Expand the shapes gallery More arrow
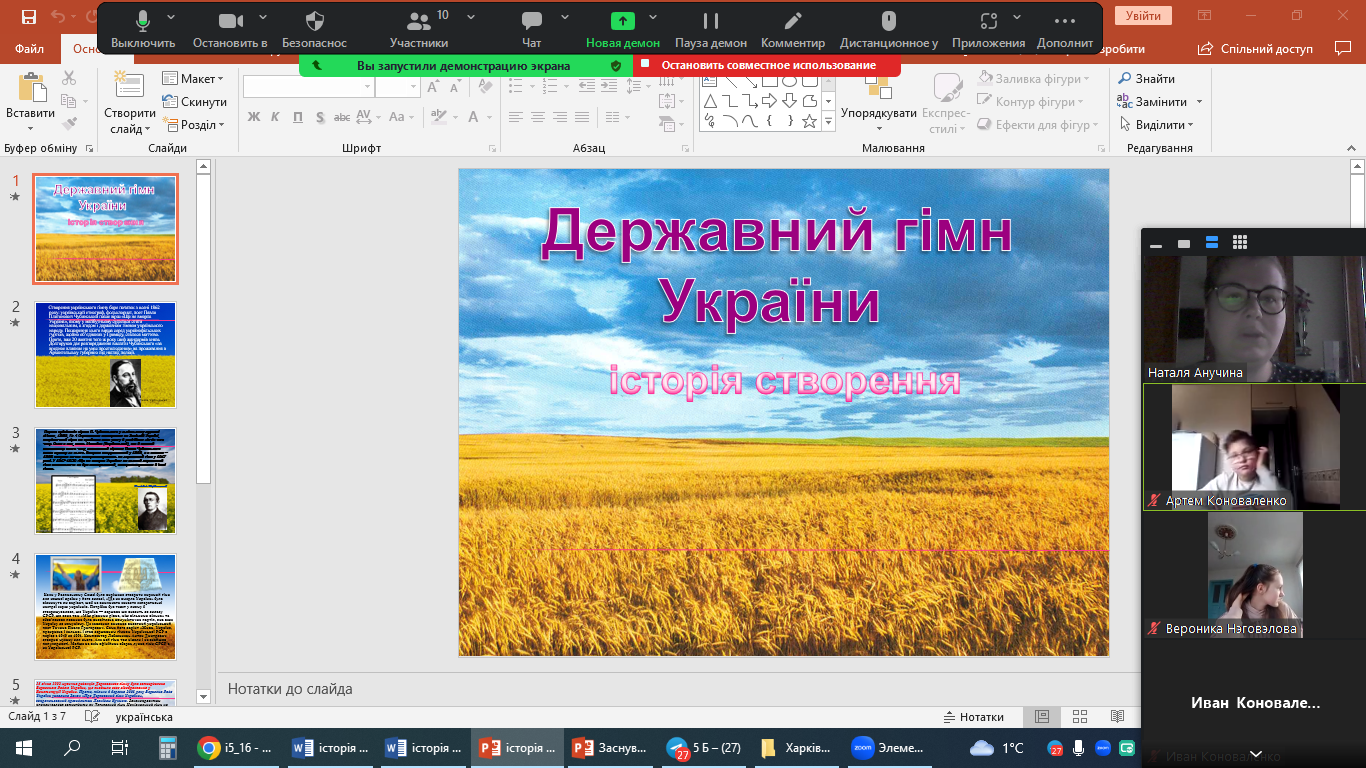The image size is (1366, 768). click(828, 121)
